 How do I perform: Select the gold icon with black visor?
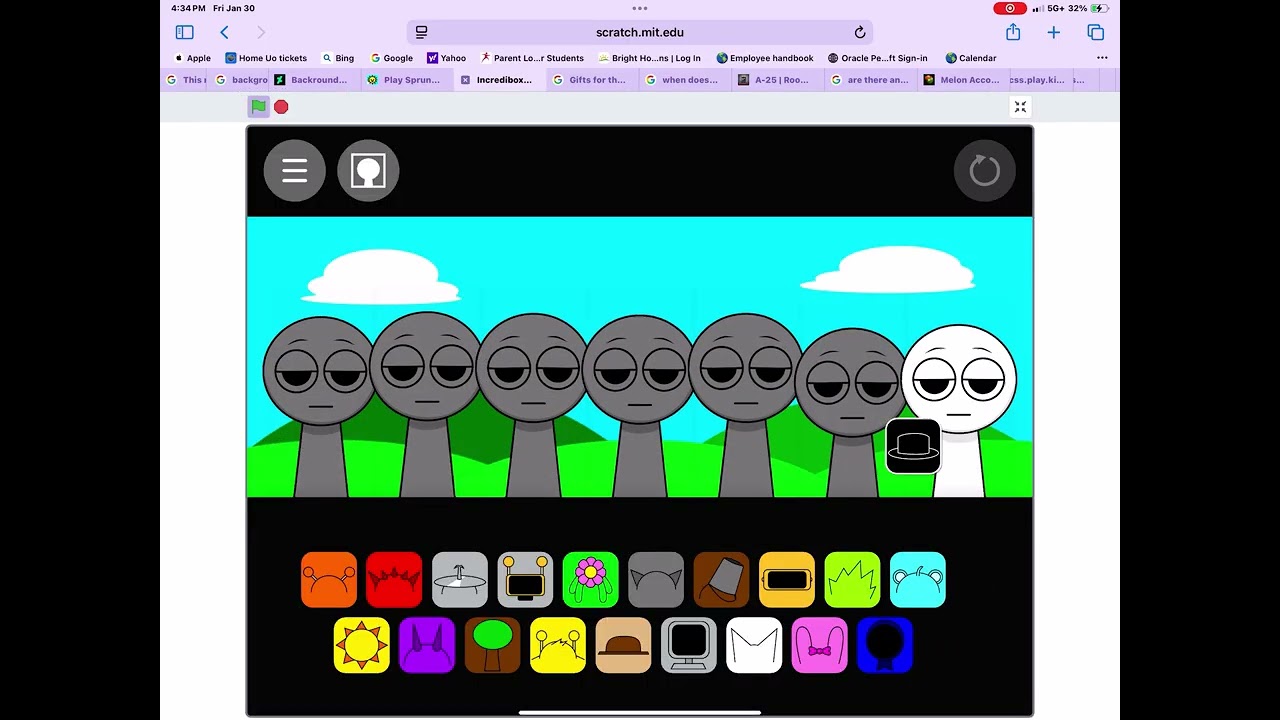click(x=787, y=580)
